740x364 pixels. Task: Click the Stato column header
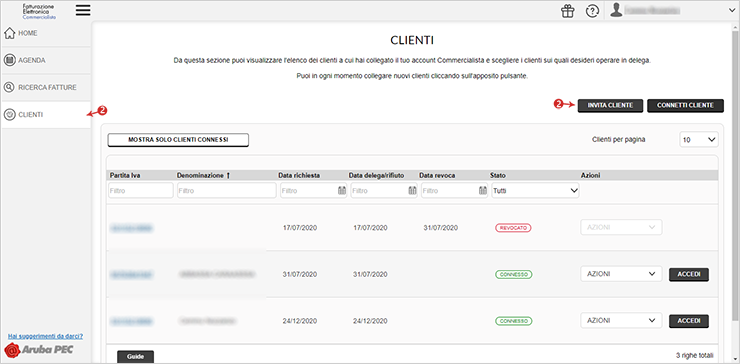point(498,175)
